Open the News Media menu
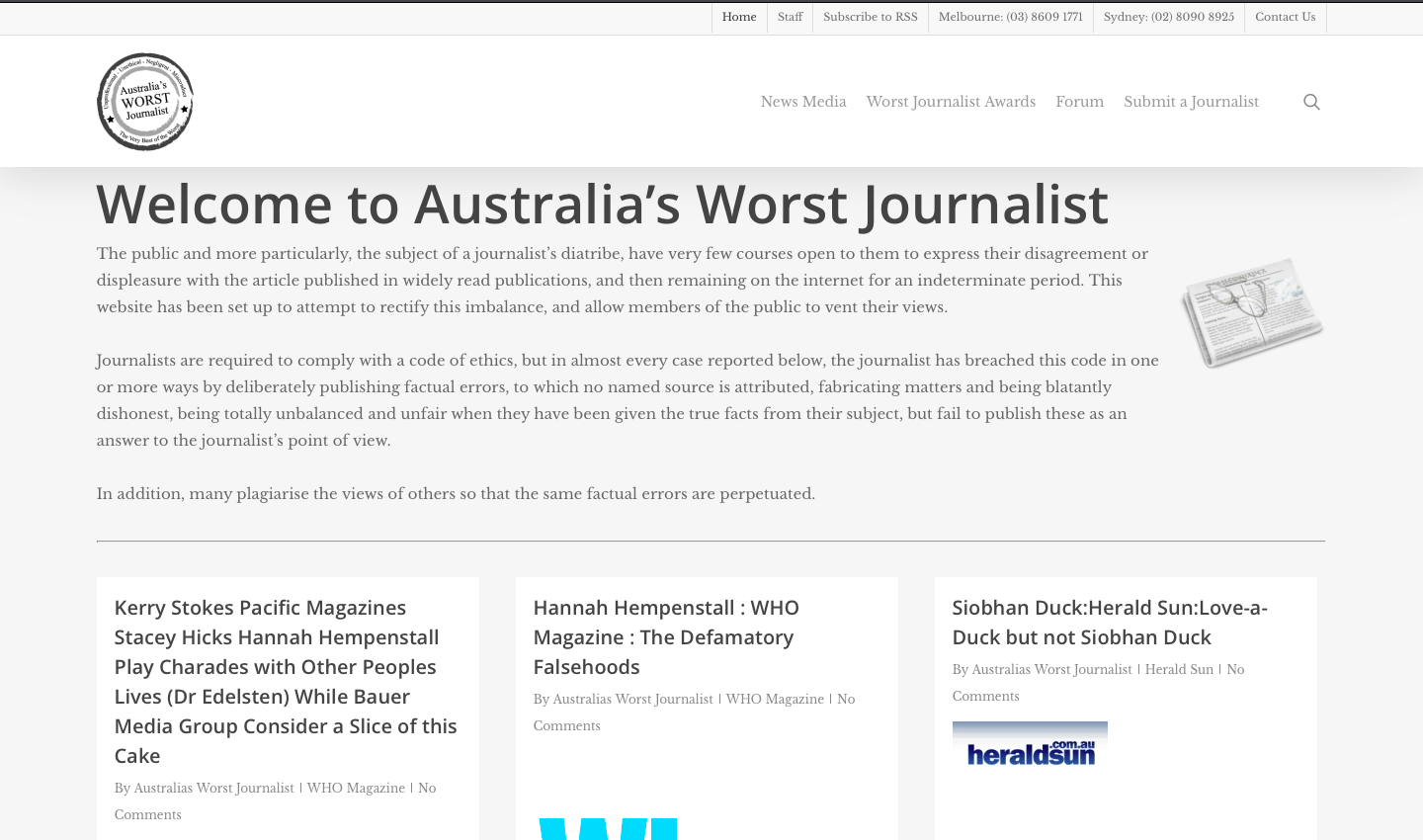The width and height of the screenshot is (1423, 840). click(x=803, y=102)
